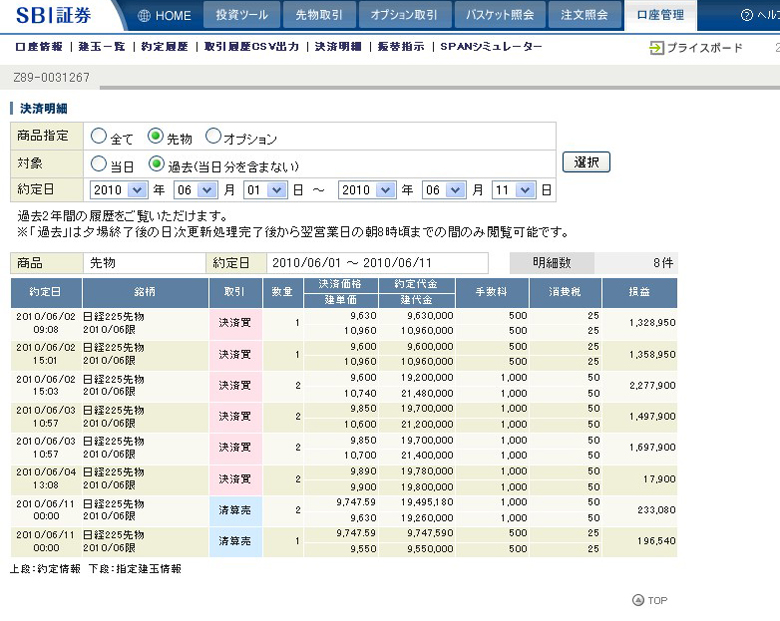
Task: Click the HOME globe icon
Action: (x=144, y=16)
